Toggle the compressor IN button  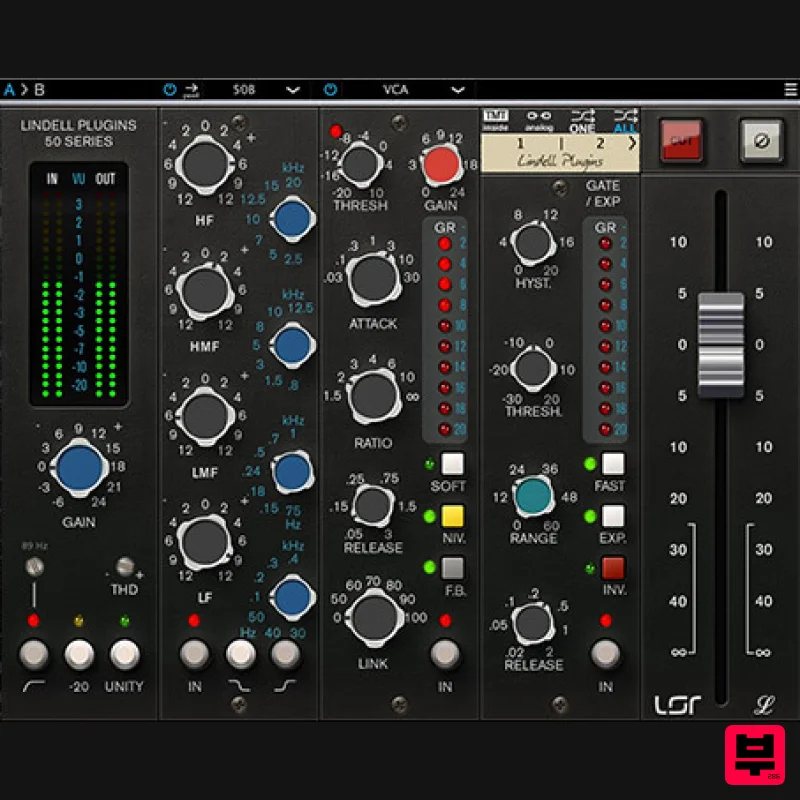(x=445, y=654)
